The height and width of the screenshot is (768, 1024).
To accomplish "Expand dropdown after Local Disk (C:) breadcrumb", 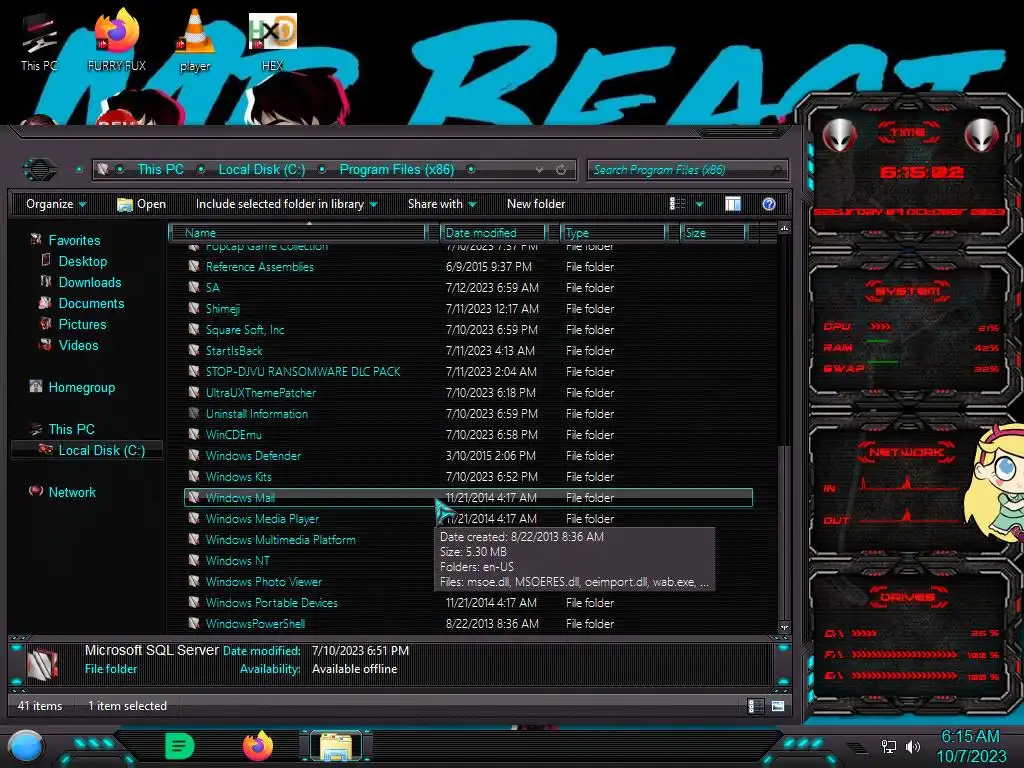I will click(322, 169).
